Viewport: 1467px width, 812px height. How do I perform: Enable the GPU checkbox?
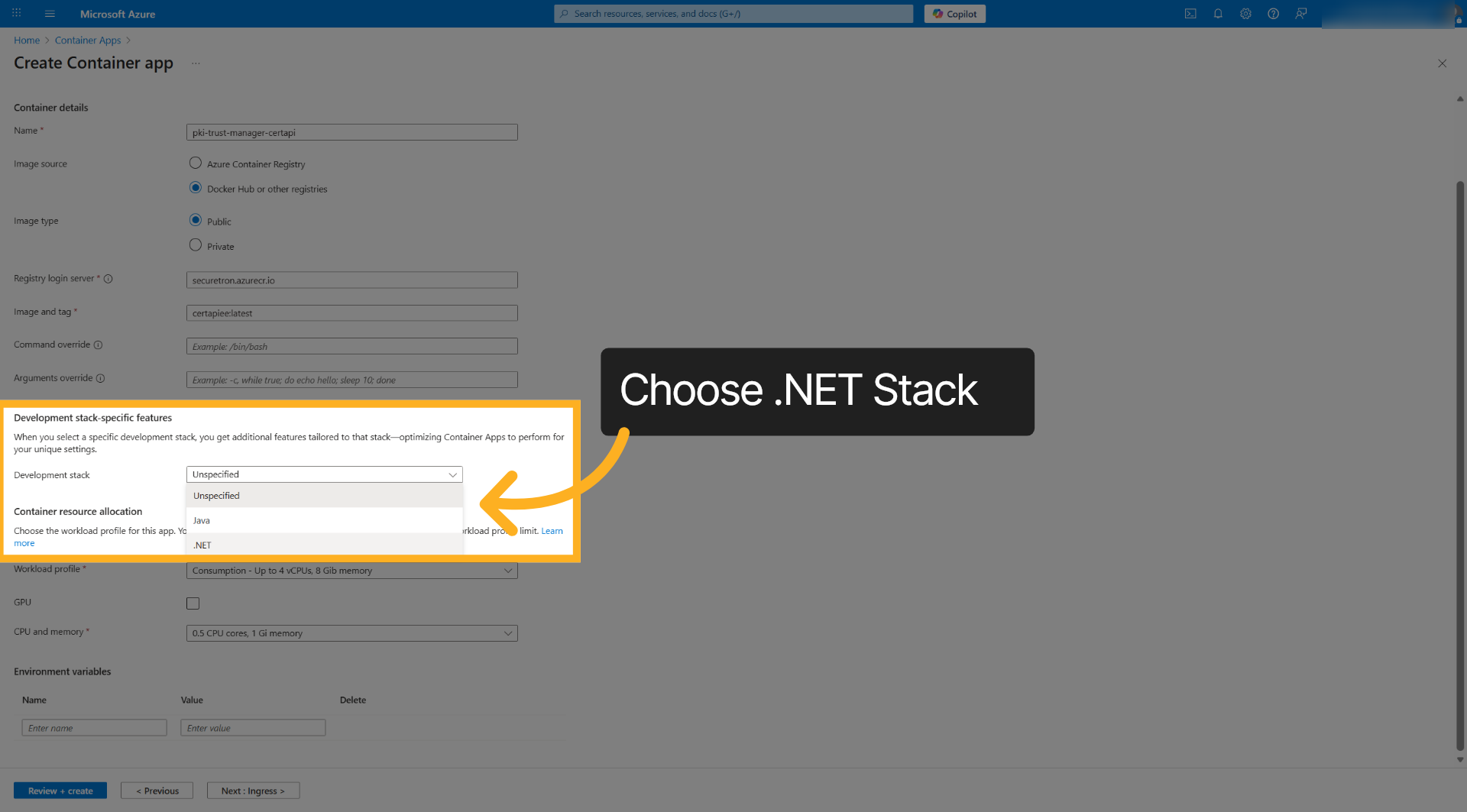click(193, 603)
